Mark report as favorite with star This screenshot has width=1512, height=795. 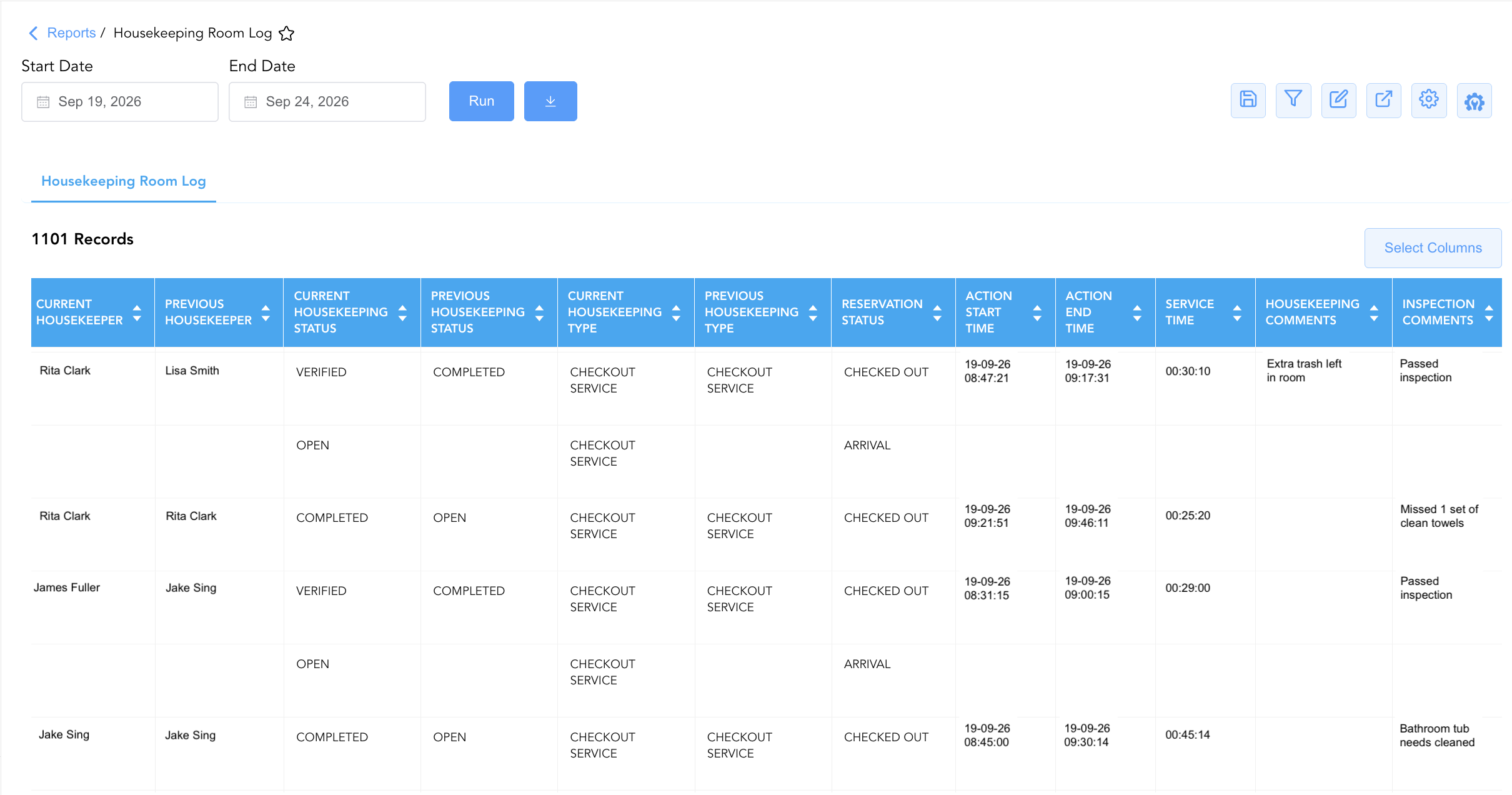pos(286,33)
